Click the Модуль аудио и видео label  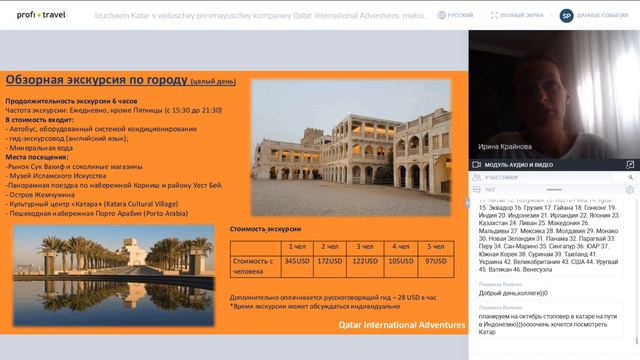[518, 164]
